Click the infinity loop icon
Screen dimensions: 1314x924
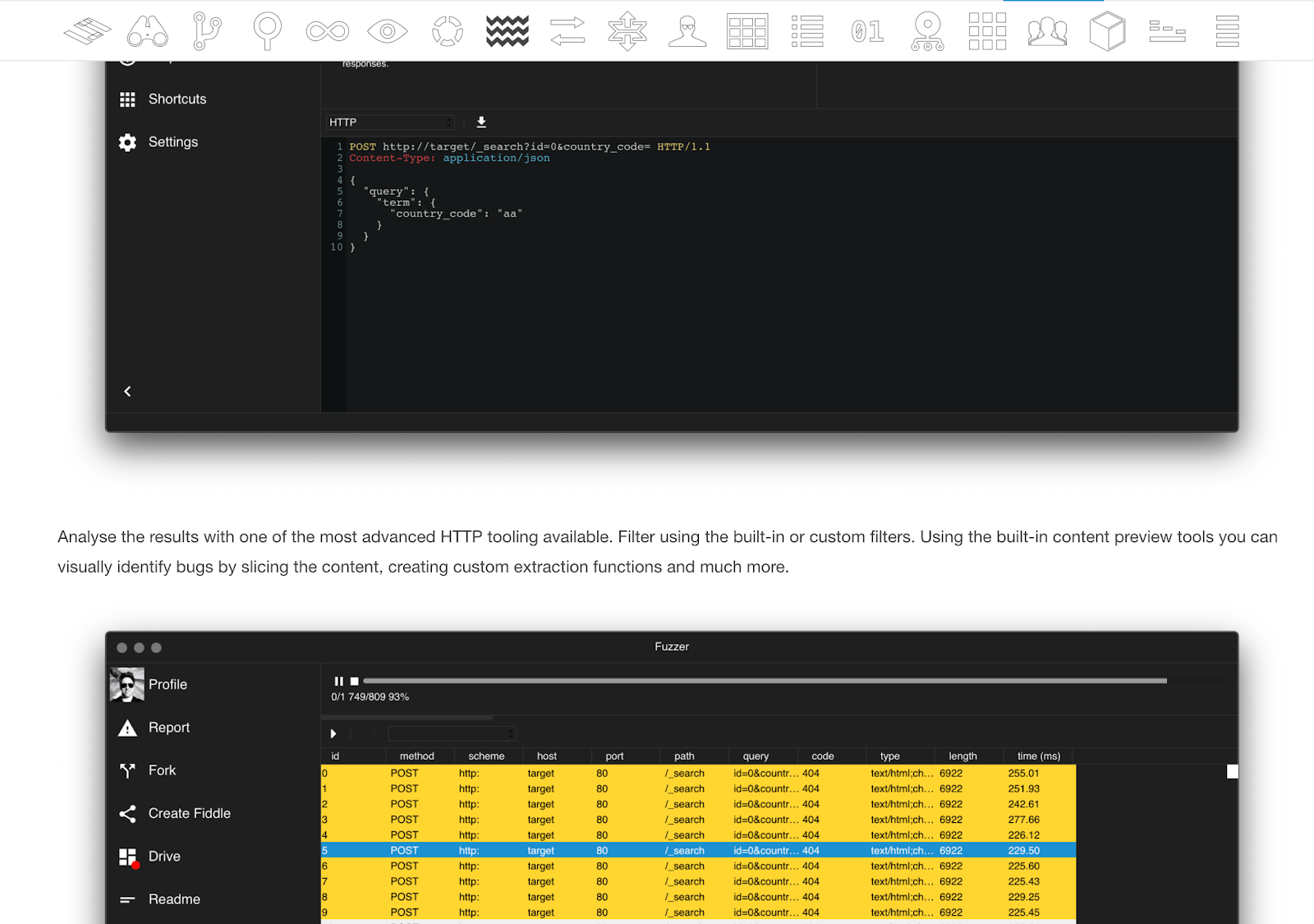pos(327,31)
